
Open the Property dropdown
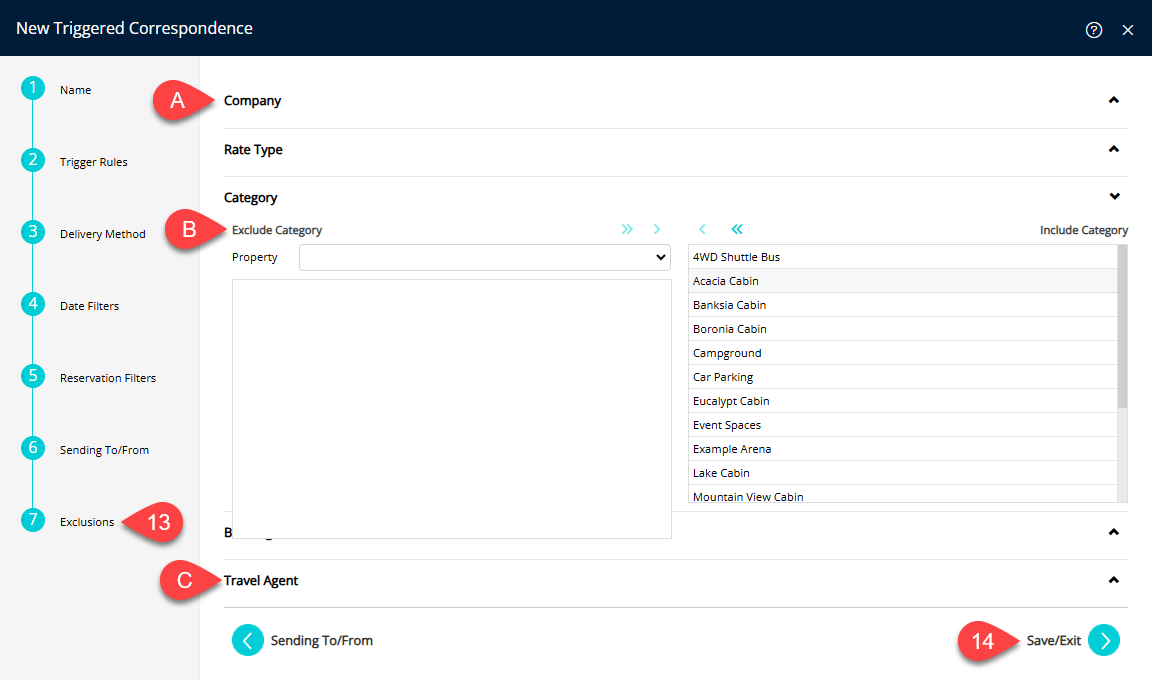pyautogui.click(x=485, y=257)
